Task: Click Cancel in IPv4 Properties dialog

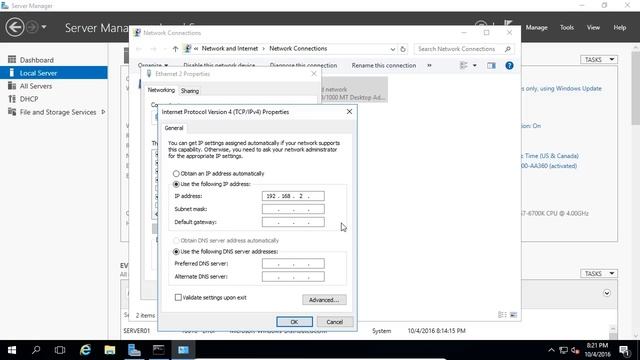Action: pos(335,322)
